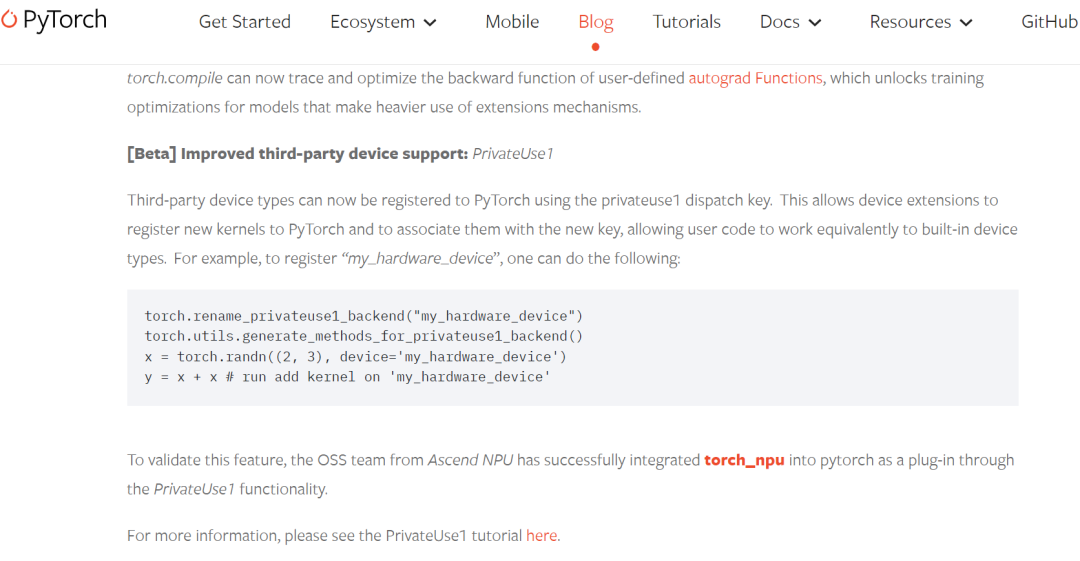Open the Get Started page

point(245,22)
